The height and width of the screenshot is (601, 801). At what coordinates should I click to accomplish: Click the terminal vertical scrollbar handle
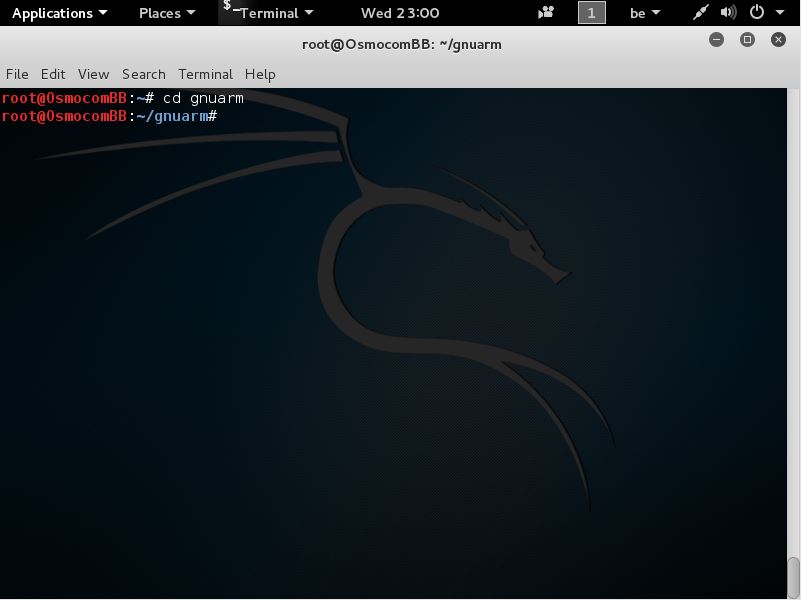pyautogui.click(x=793, y=577)
